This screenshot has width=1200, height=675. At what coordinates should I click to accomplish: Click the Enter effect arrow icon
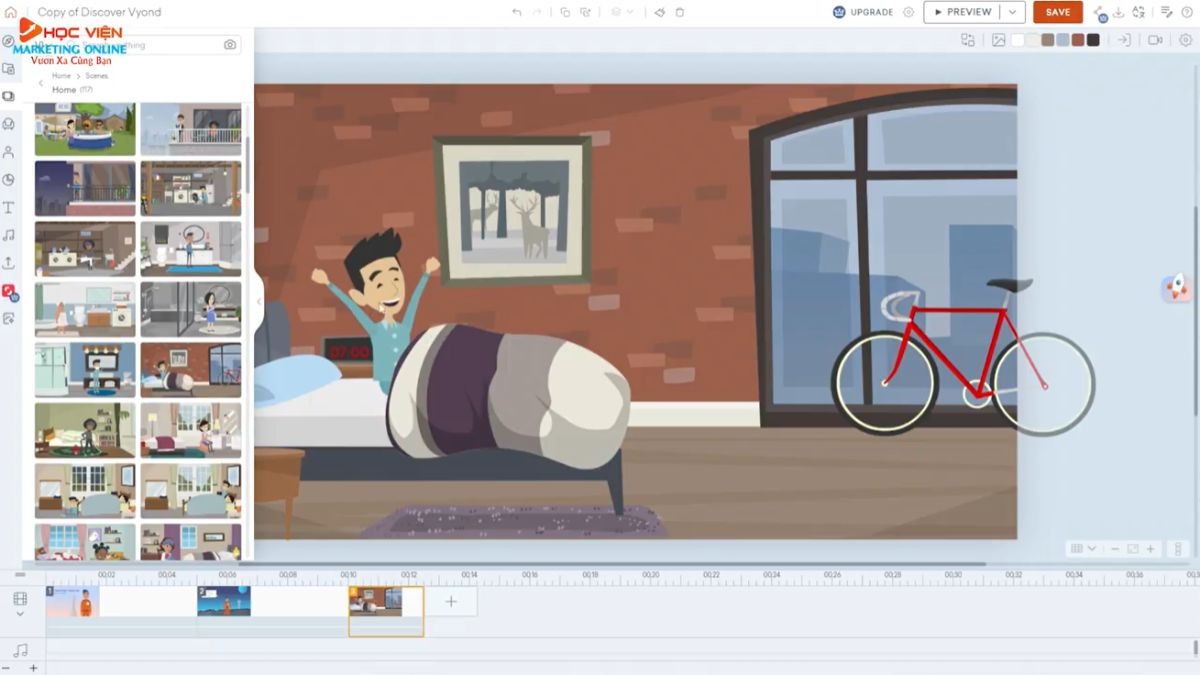(x=1124, y=40)
